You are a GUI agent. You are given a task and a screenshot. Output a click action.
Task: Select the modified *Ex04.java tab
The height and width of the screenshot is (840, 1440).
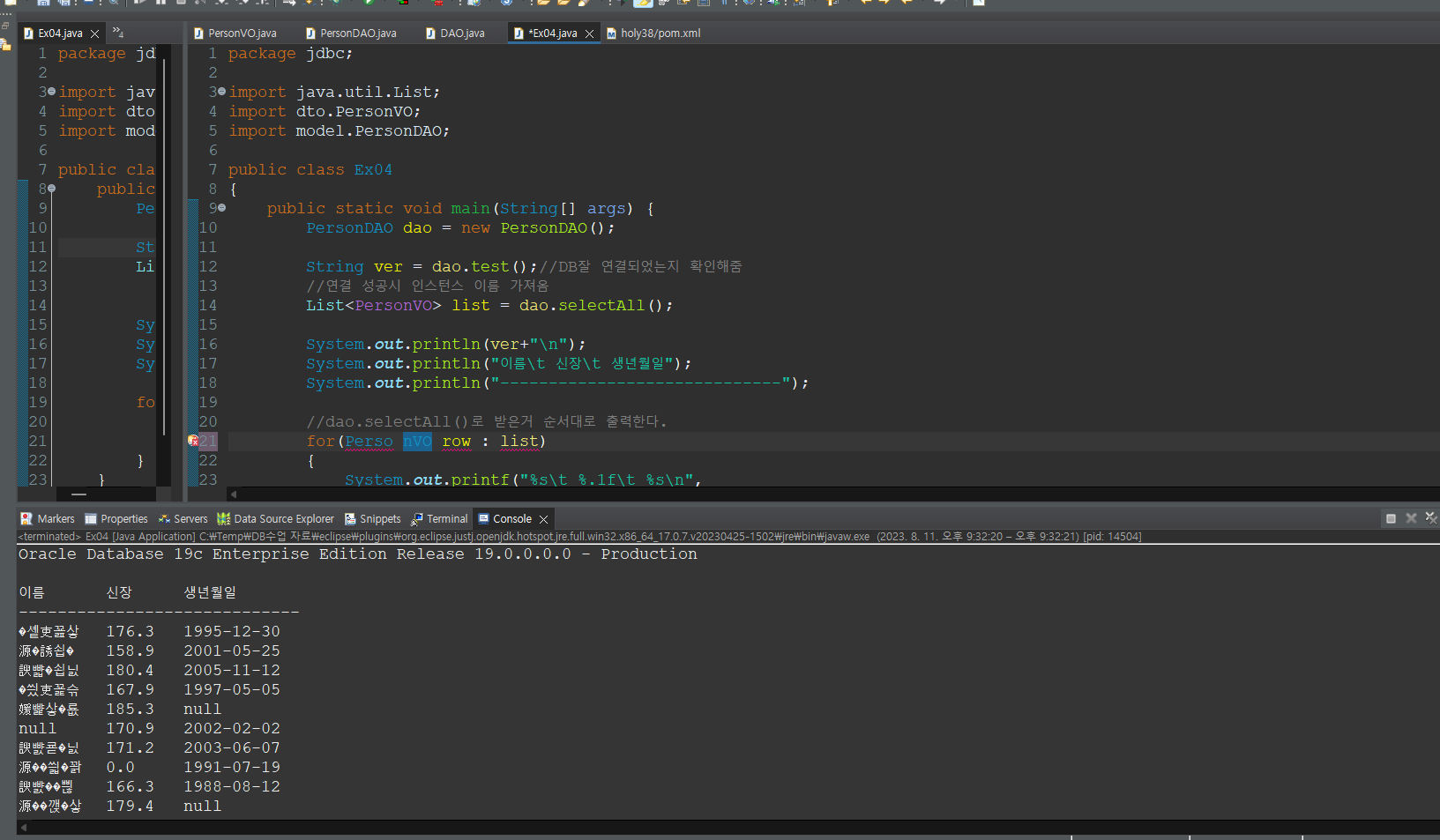[547, 33]
